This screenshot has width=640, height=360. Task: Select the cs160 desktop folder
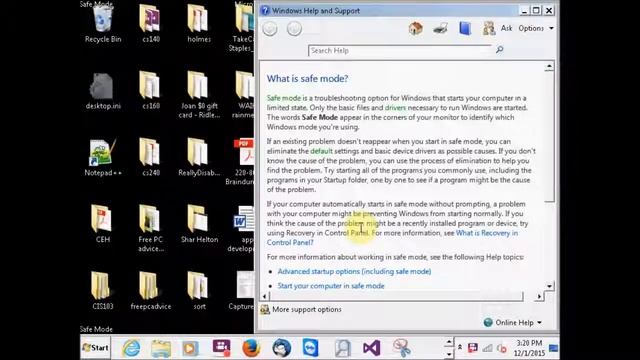click(151, 91)
